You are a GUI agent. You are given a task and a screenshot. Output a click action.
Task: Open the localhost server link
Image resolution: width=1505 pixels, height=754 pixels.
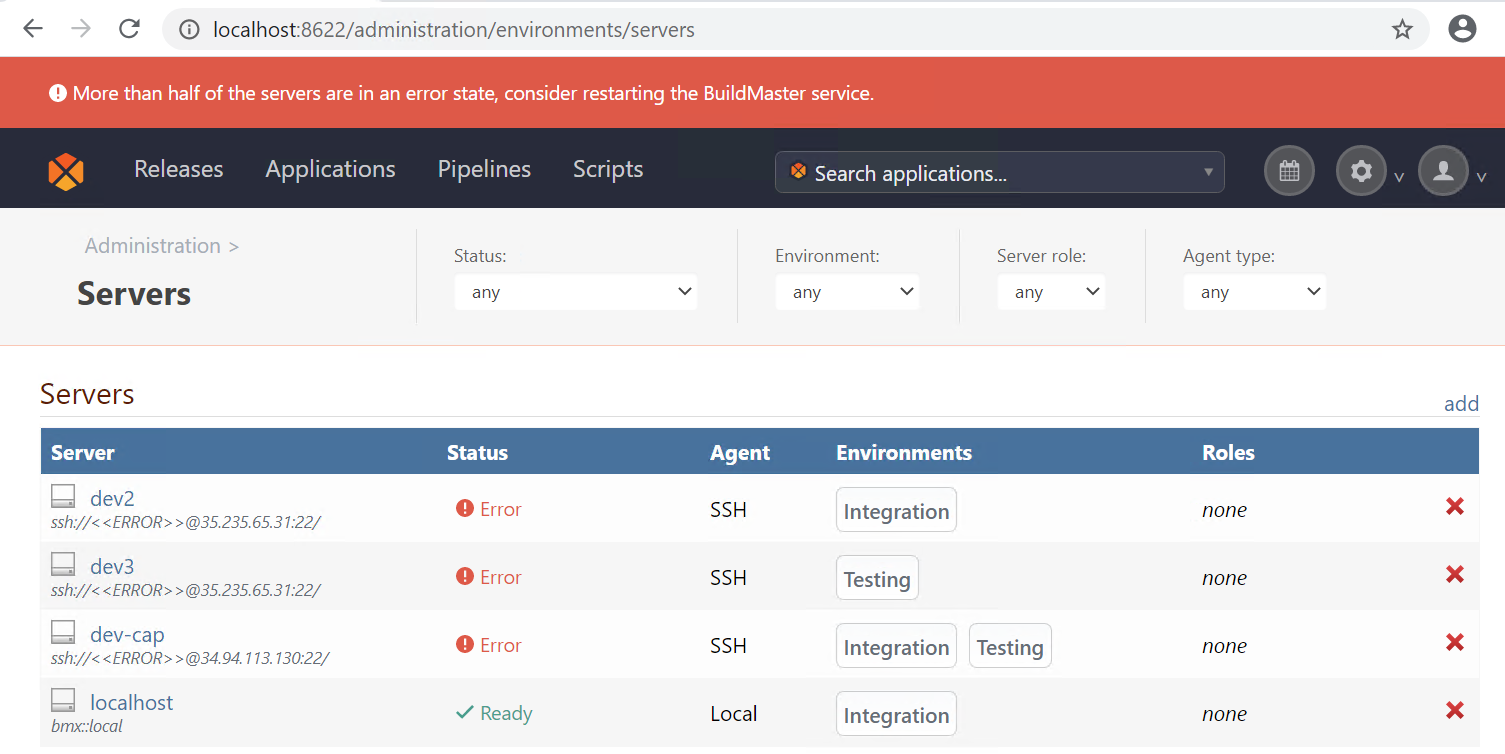131,702
